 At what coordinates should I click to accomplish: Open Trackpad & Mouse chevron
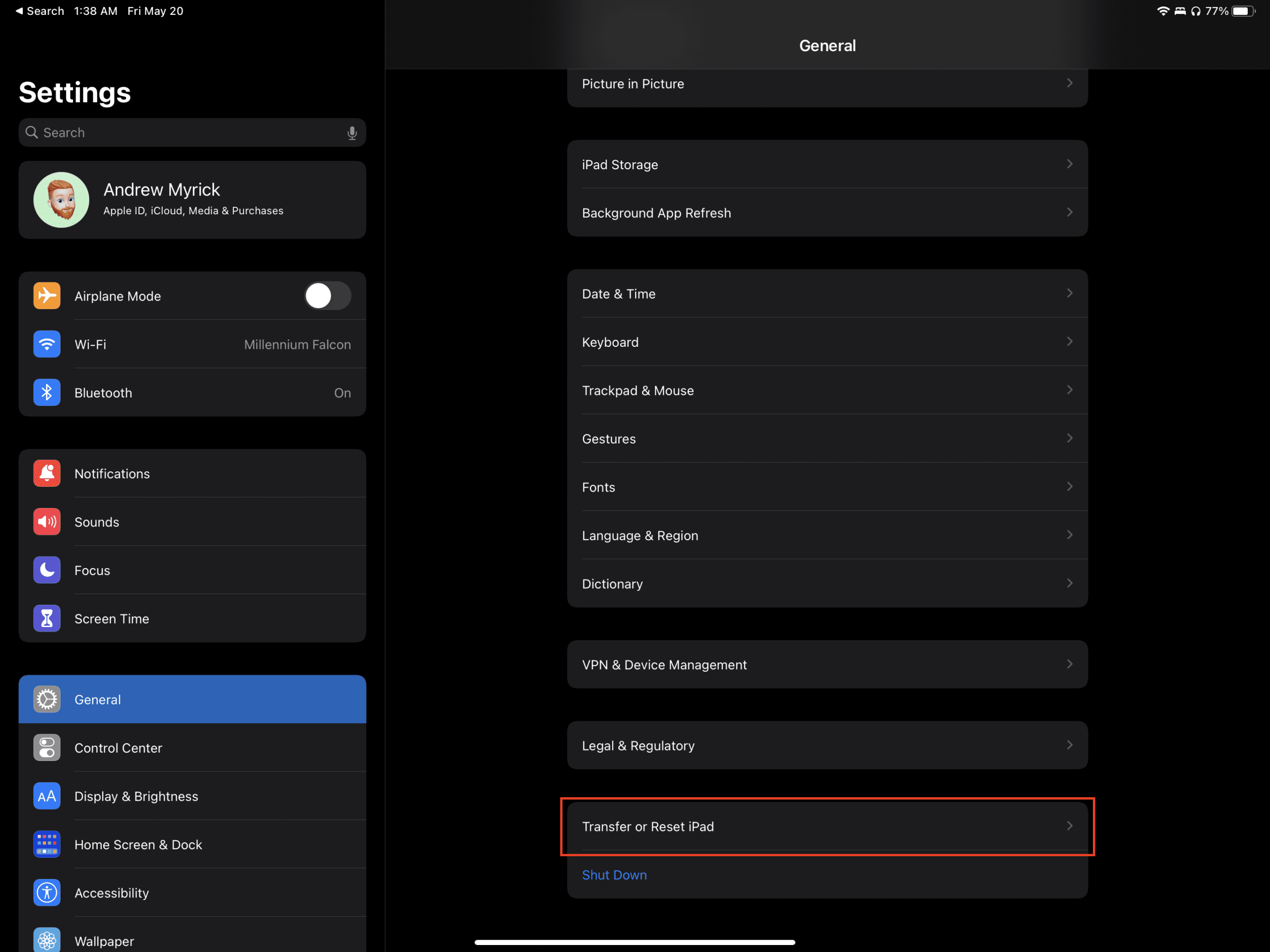point(1069,390)
